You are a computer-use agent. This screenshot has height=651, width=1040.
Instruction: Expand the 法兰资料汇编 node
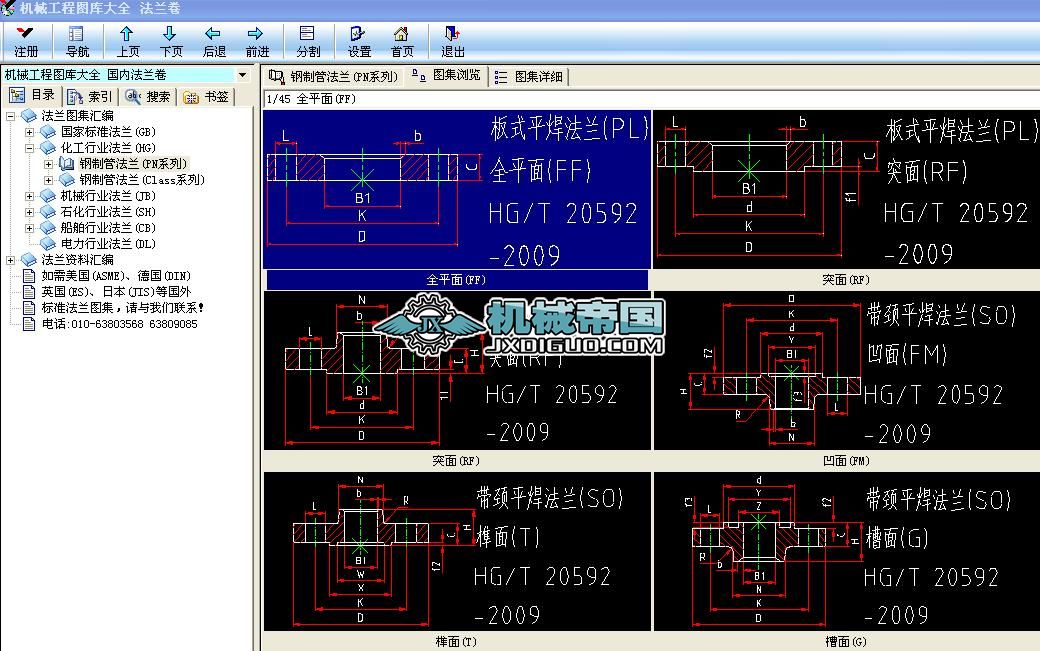[11, 260]
